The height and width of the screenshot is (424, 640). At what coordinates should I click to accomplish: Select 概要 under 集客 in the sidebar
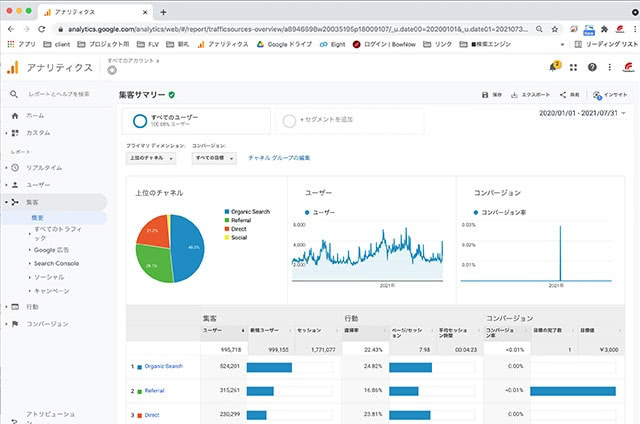pyautogui.click(x=38, y=218)
